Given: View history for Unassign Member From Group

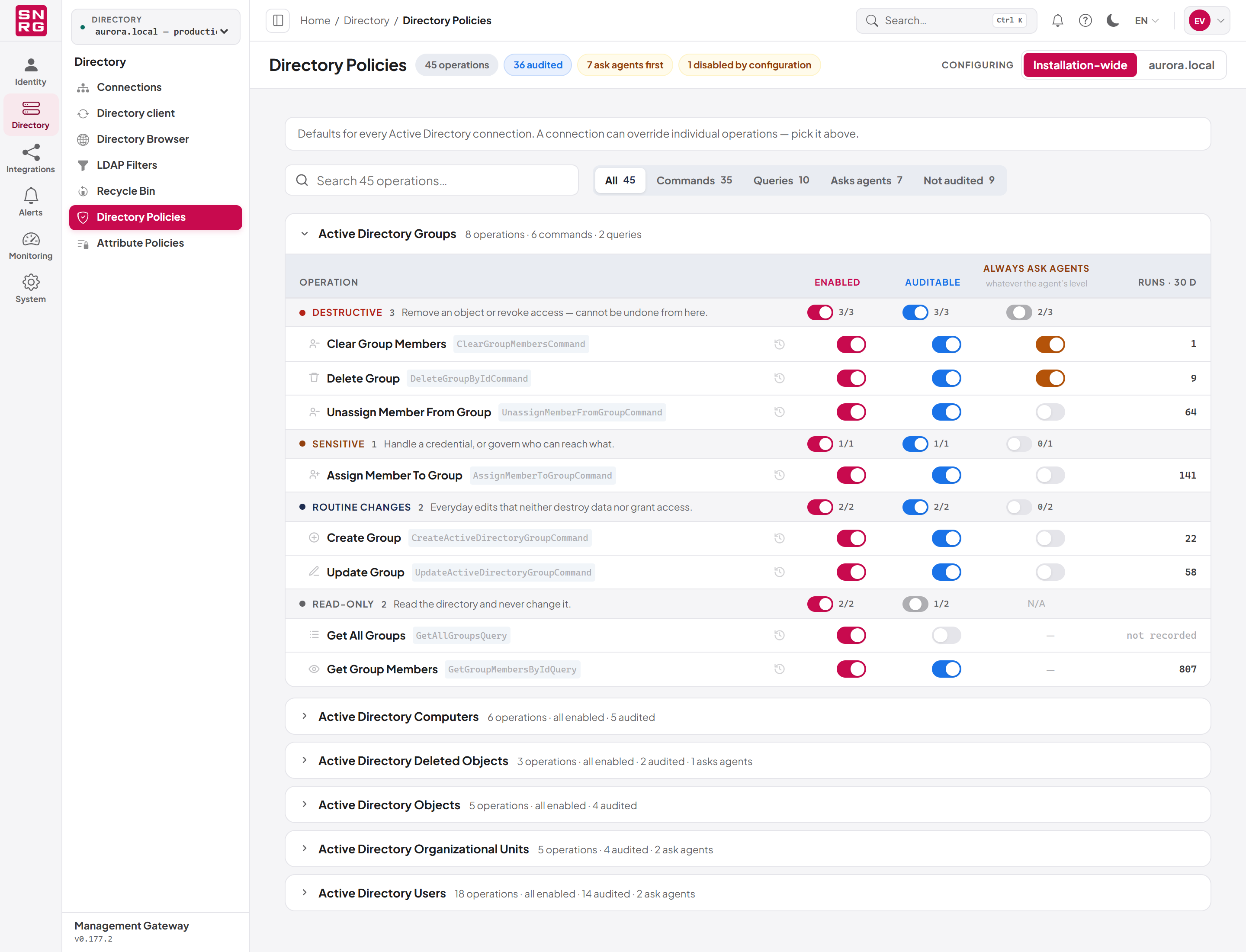Looking at the screenshot, I should pos(780,412).
